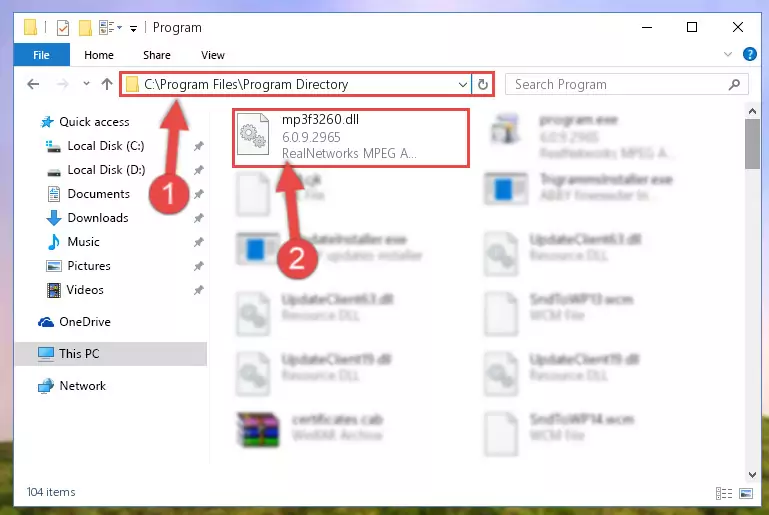769x515 pixels.
Task: Switch to the Share ribbon tab
Action: click(156, 55)
